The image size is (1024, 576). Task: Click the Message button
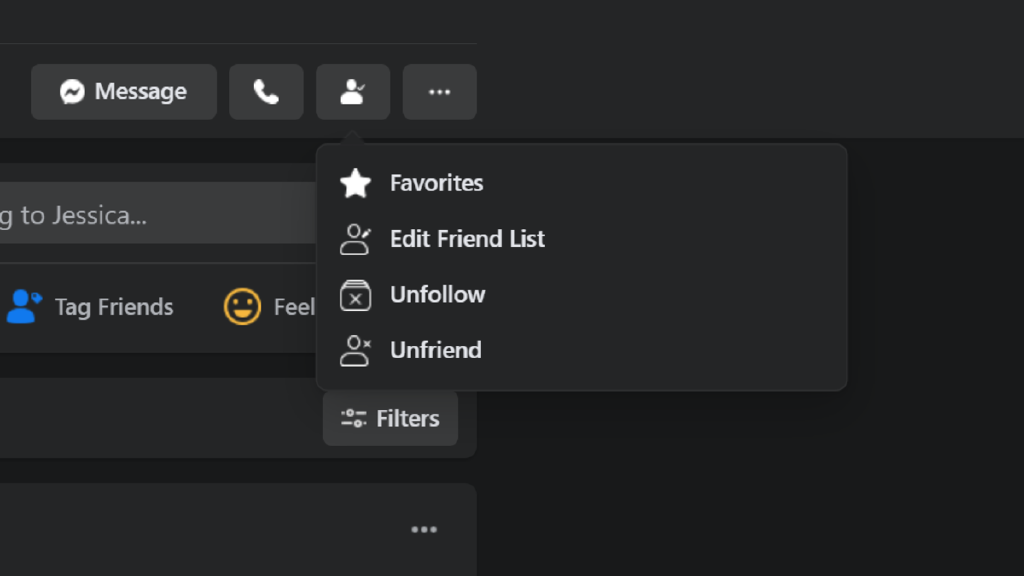click(x=123, y=91)
